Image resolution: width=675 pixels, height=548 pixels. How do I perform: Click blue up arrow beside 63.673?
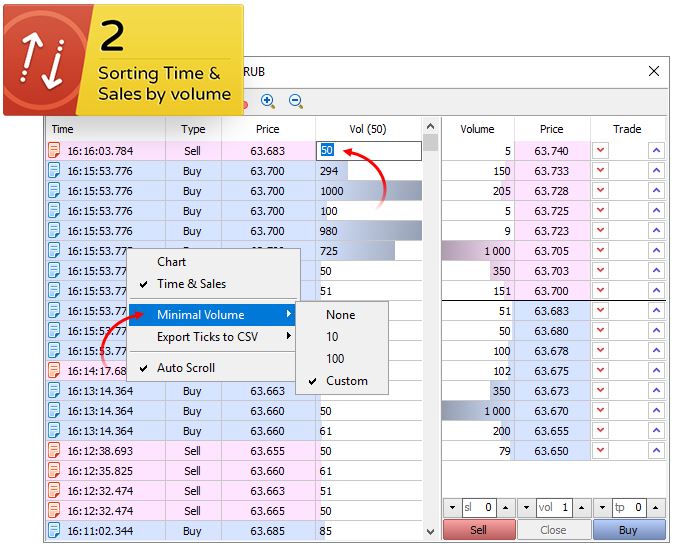tap(656, 390)
